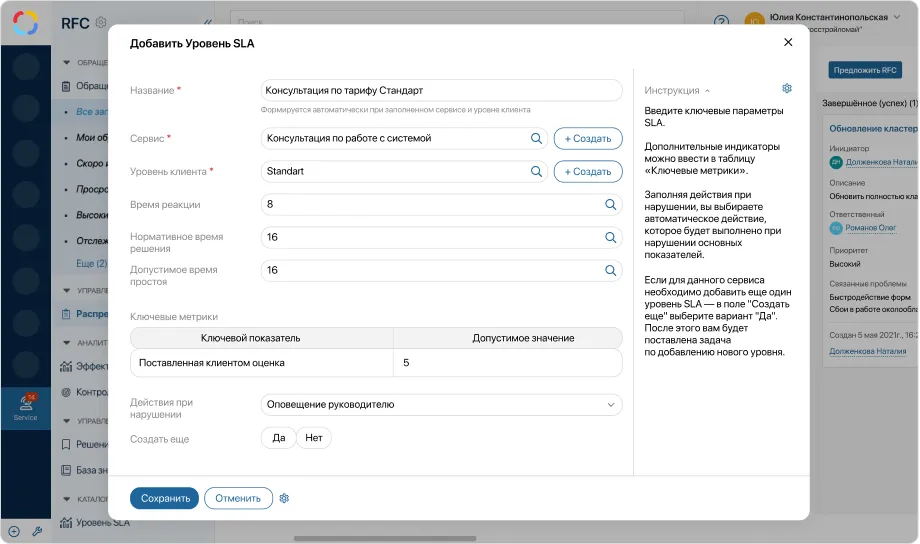The width and height of the screenshot is (920, 544).
Task: Open instruction settings gear icon
Action: point(787,88)
